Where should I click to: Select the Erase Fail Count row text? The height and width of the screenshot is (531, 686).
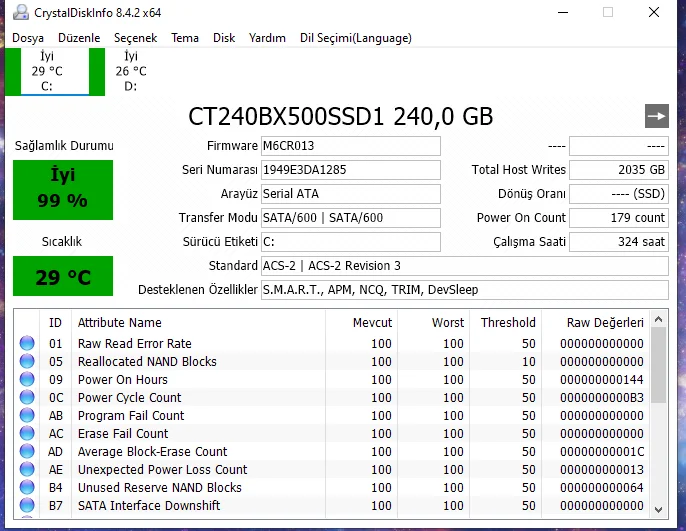tap(123, 433)
